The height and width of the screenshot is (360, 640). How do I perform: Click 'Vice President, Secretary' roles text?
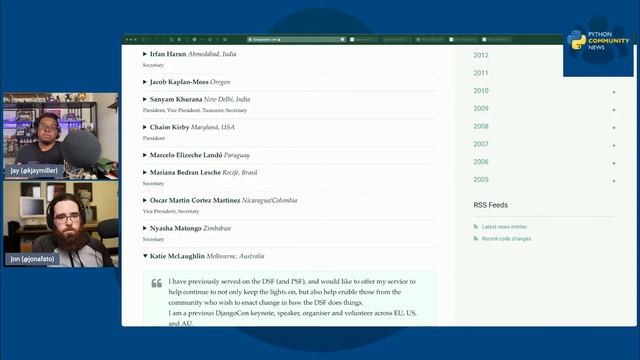[x=171, y=211]
